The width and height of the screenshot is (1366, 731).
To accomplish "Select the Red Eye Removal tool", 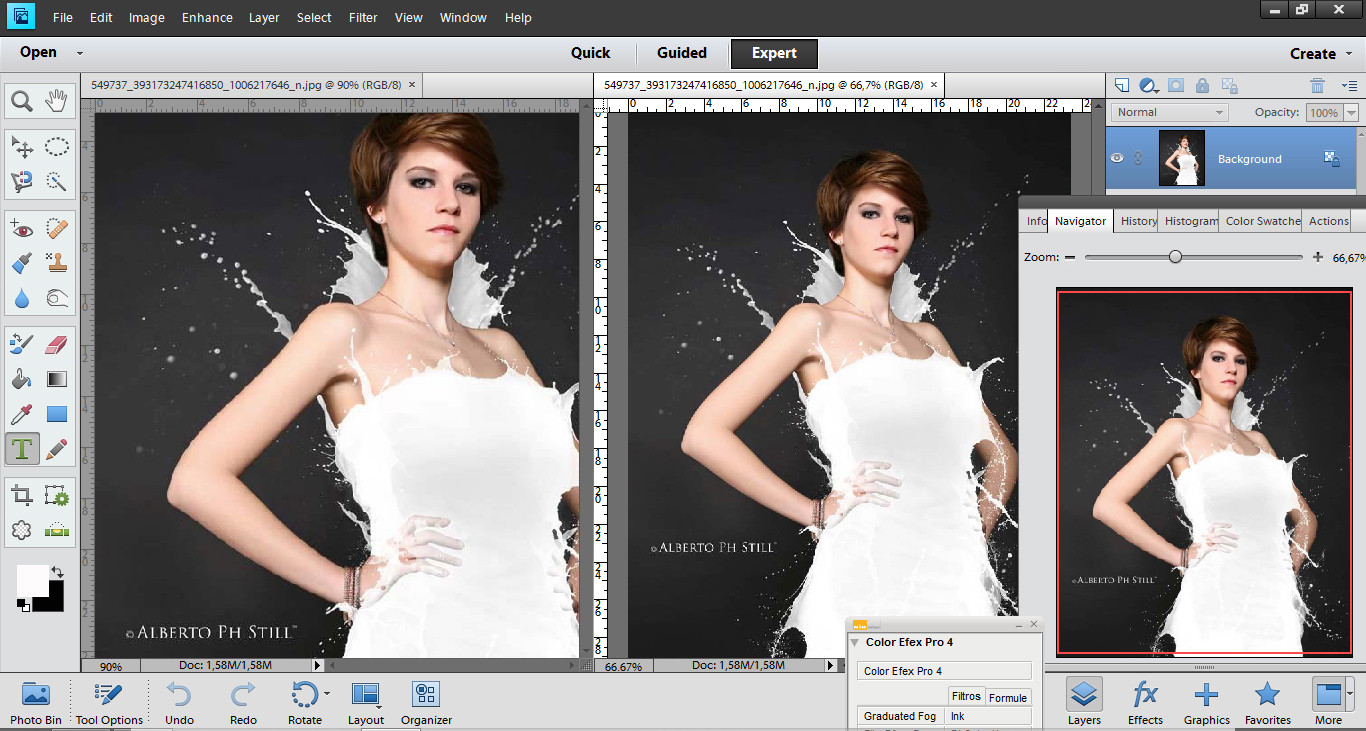I will pyautogui.click(x=22, y=229).
